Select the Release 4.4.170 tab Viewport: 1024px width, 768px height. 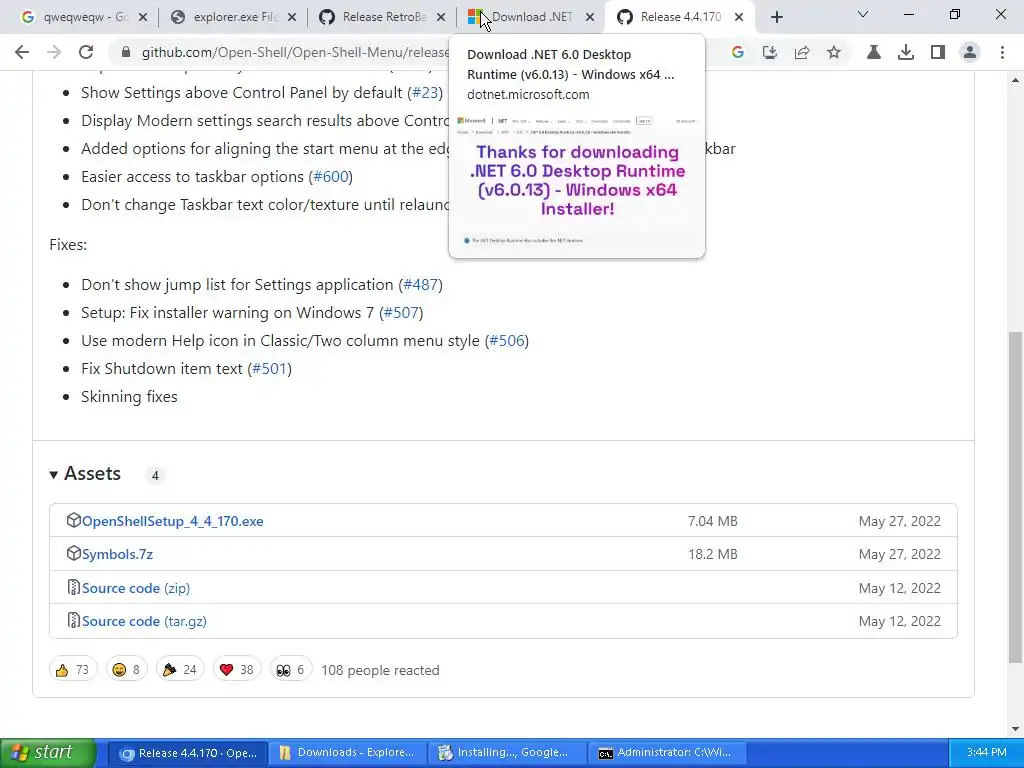tap(681, 17)
